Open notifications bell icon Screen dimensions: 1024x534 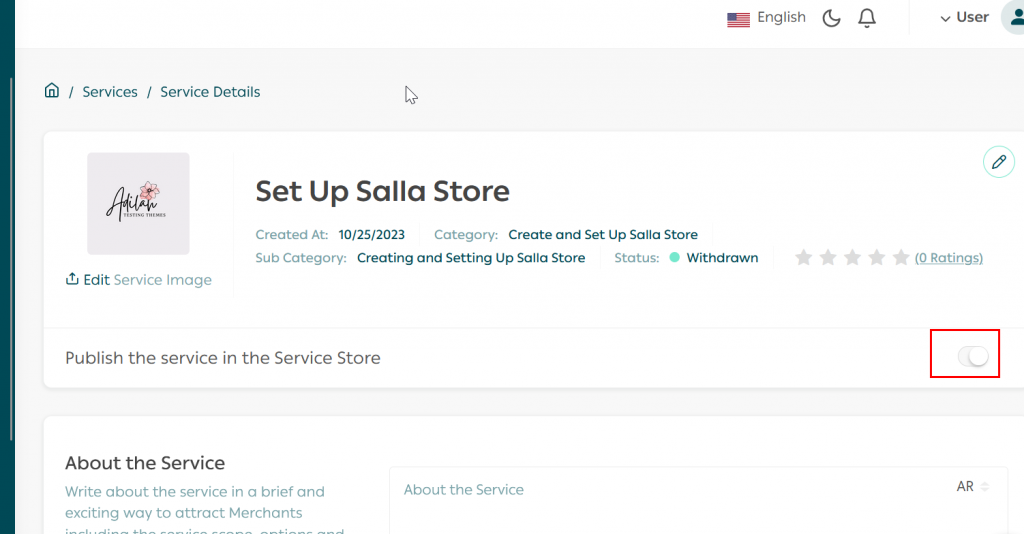point(867,18)
